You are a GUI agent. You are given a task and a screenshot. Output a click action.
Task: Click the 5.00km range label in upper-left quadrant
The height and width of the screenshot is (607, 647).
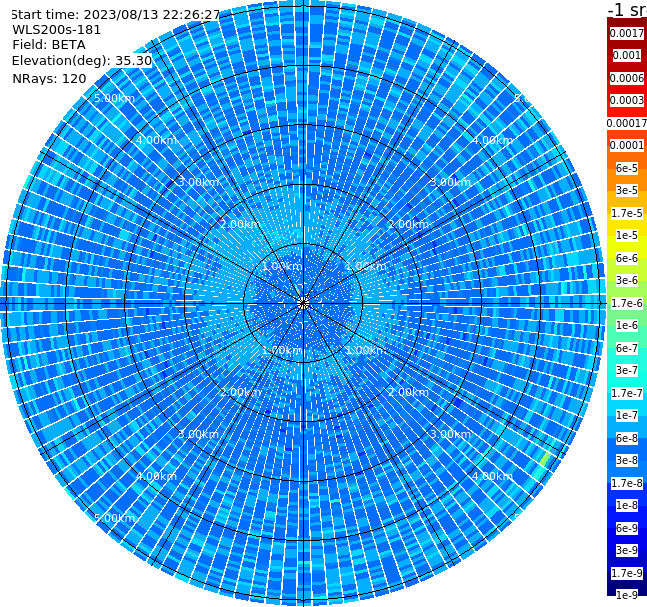coord(114,98)
